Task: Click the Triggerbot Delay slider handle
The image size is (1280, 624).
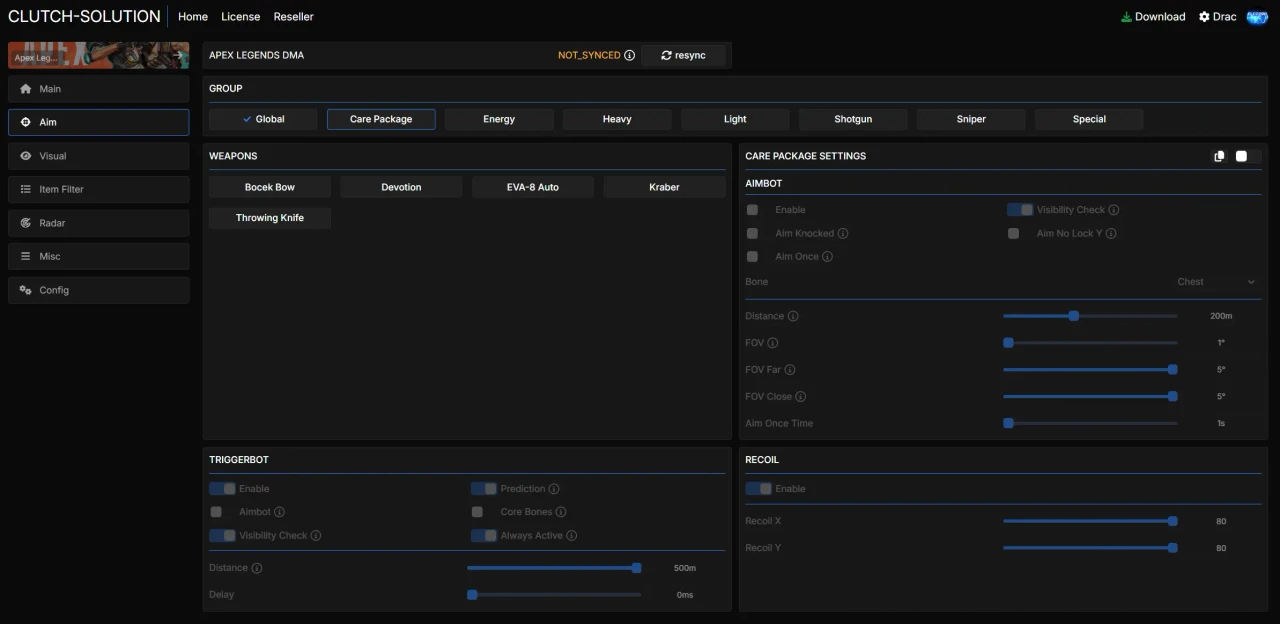Action: [472, 595]
